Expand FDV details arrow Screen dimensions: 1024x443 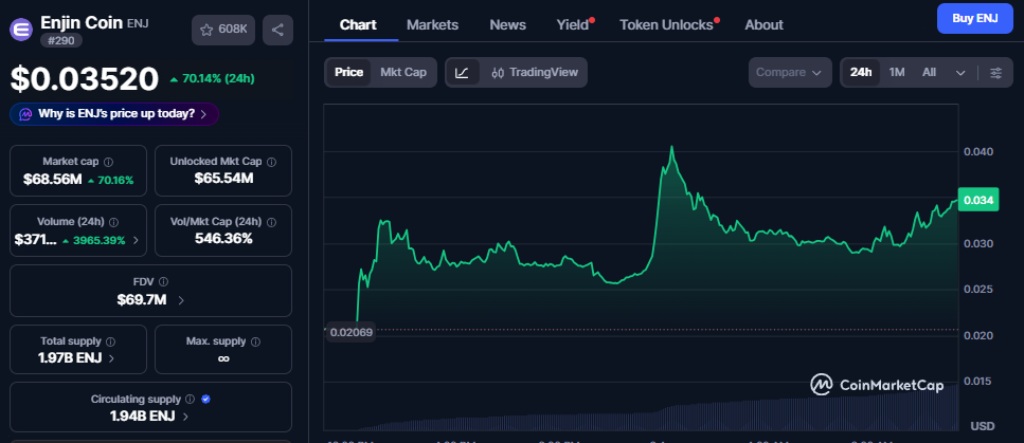tap(181, 301)
